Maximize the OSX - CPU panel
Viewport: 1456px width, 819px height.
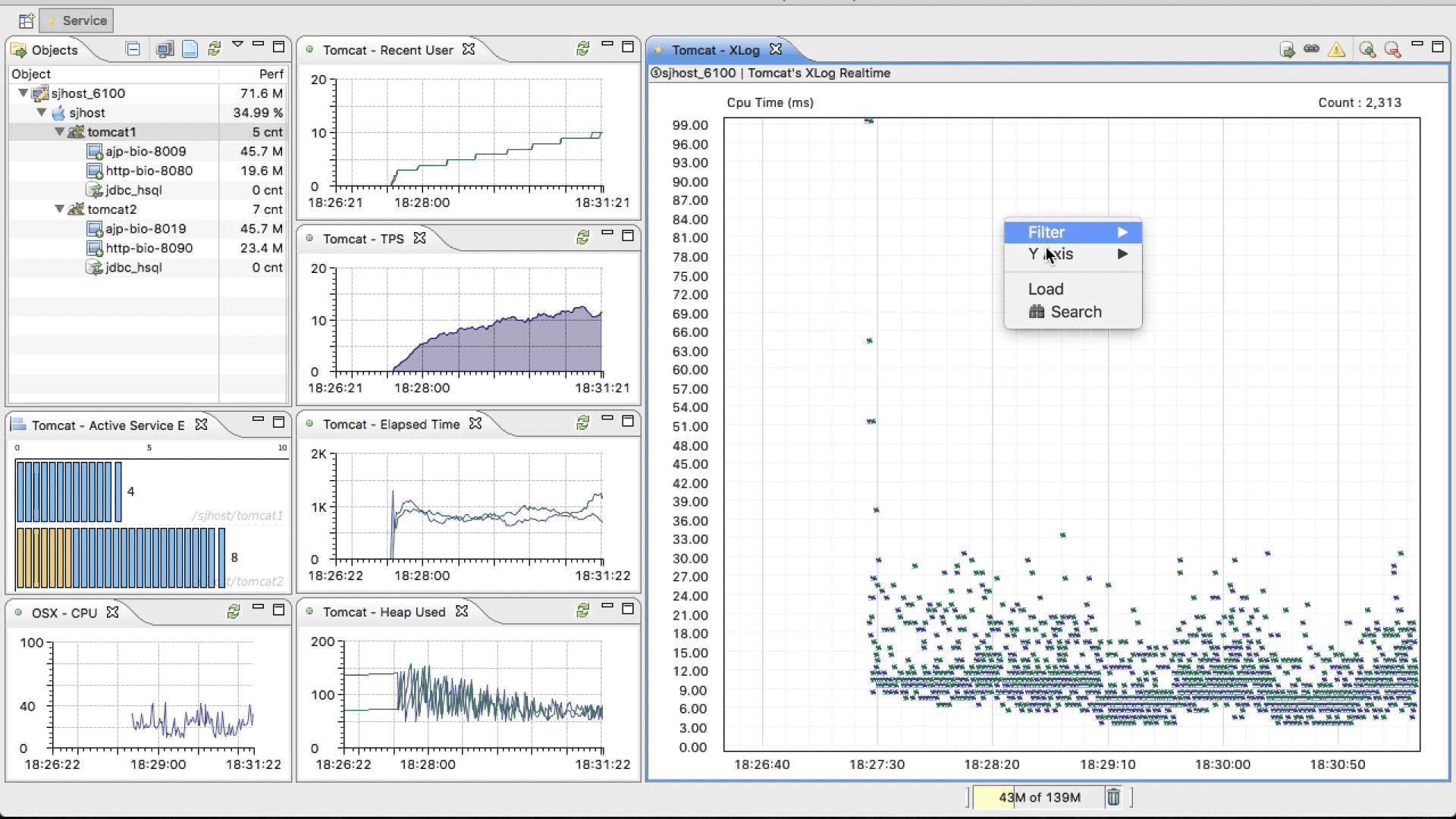pos(278,610)
